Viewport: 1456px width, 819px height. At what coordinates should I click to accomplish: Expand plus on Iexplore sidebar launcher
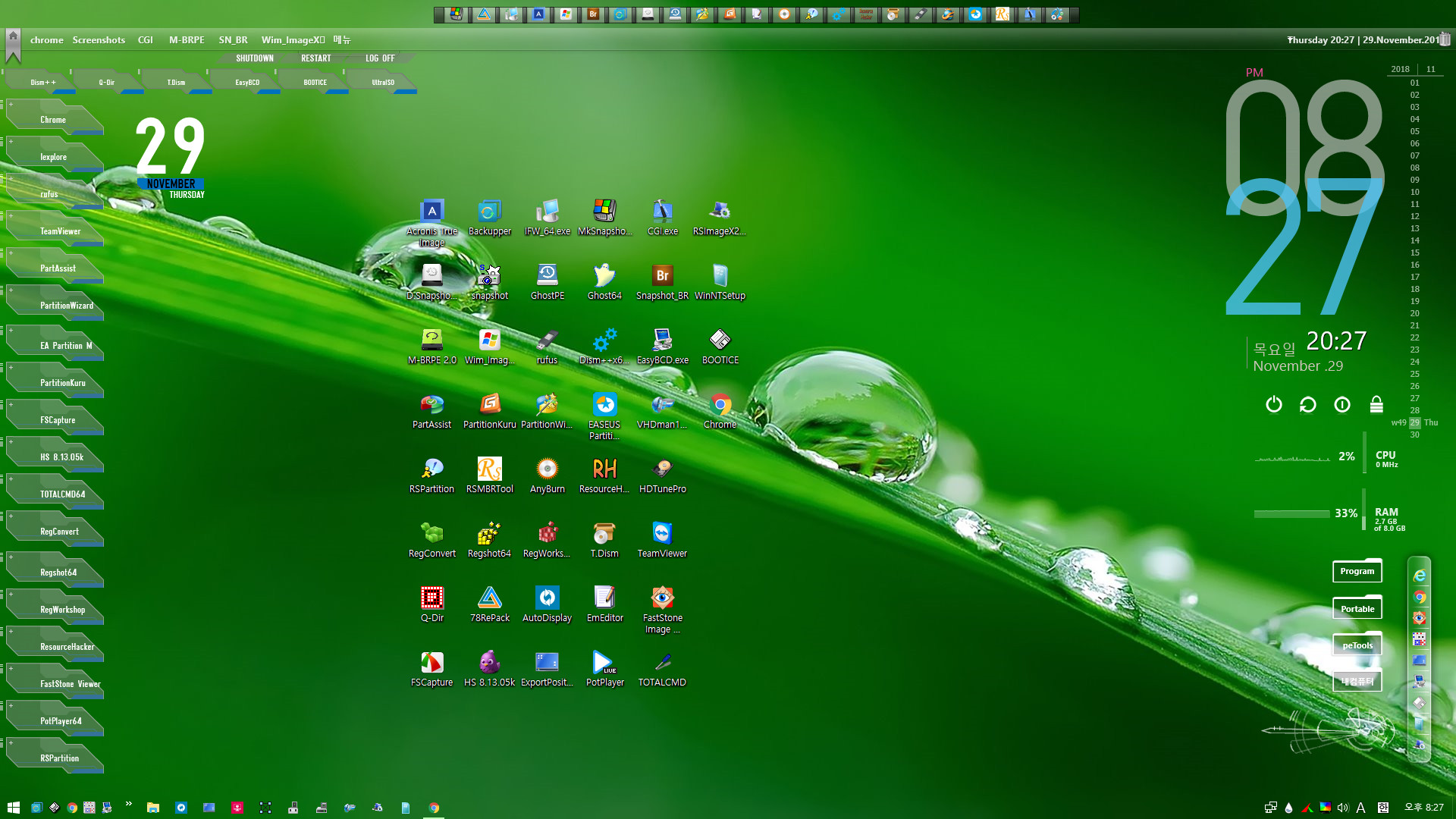[11, 141]
